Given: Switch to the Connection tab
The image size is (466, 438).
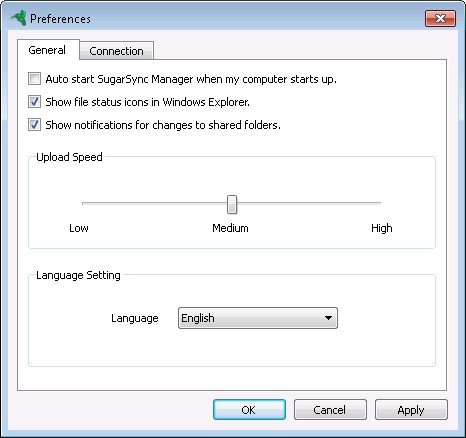Looking at the screenshot, I should [x=116, y=51].
